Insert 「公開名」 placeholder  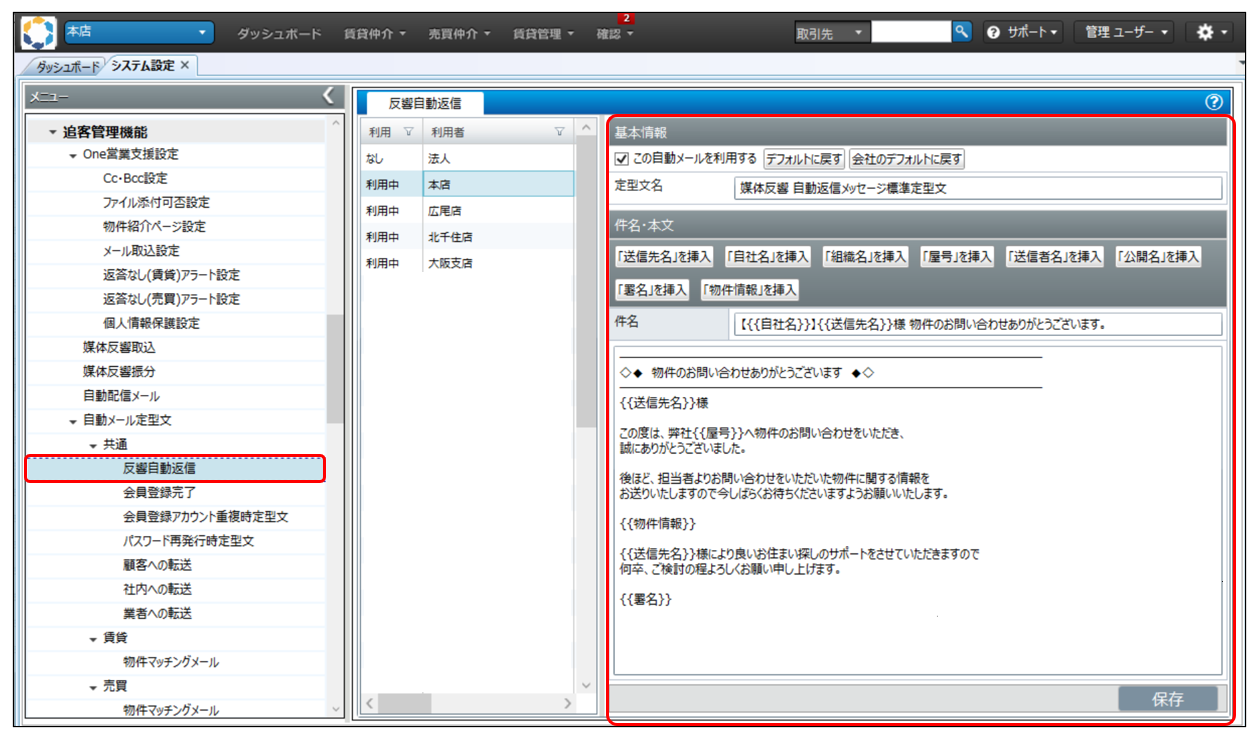click(x=1158, y=257)
